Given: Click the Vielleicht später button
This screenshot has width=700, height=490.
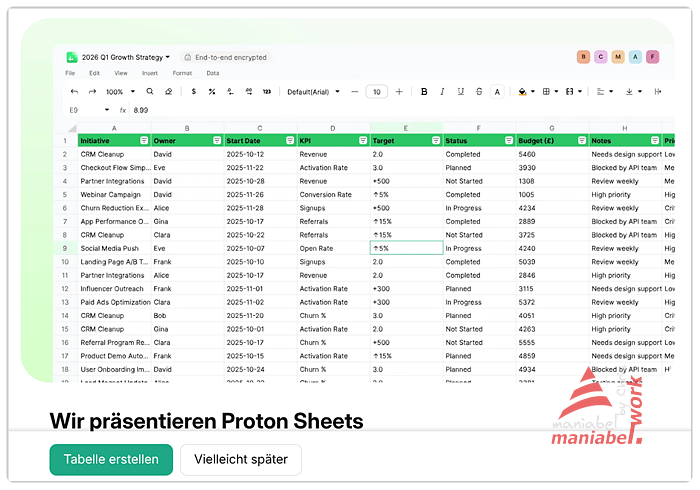Looking at the screenshot, I should pyautogui.click(x=240, y=460).
